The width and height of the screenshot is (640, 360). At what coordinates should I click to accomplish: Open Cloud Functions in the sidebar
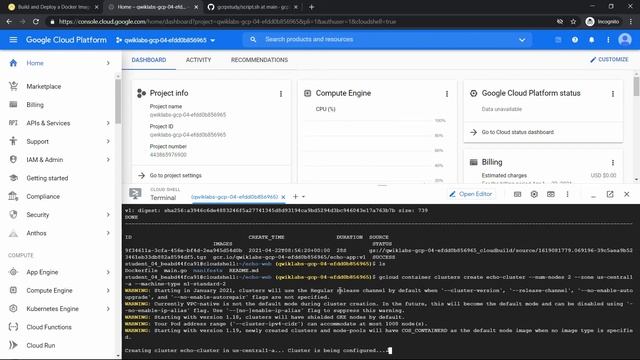point(49,327)
